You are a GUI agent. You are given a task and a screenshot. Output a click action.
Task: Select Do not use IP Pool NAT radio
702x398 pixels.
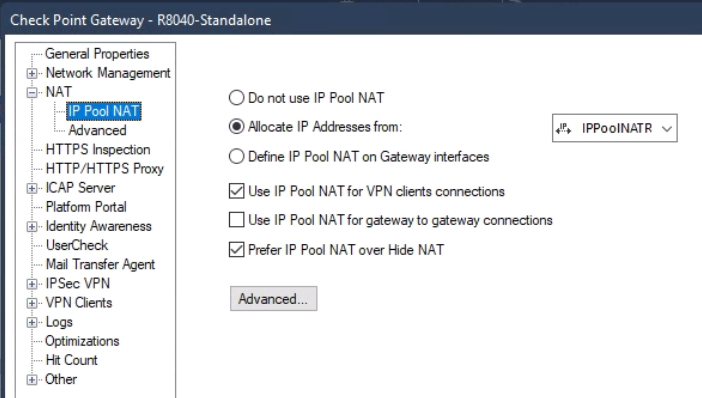pyautogui.click(x=236, y=98)
